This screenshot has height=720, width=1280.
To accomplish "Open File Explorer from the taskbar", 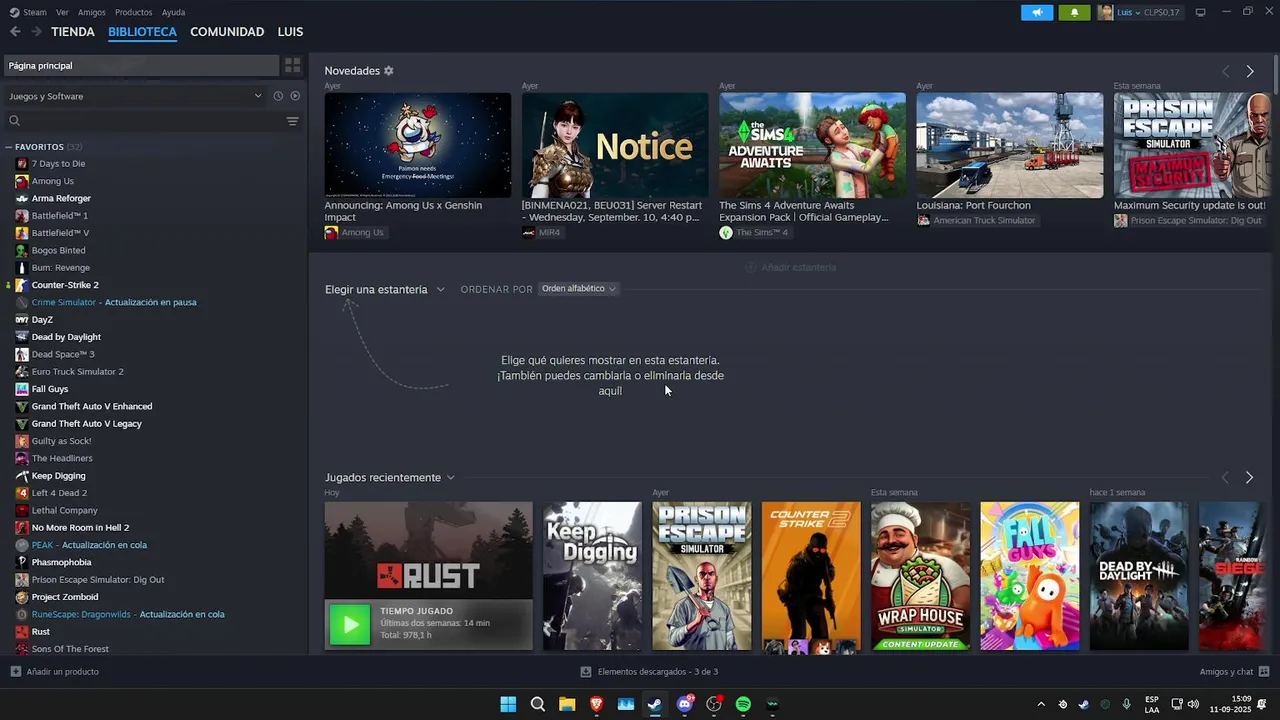I will point(567,704).
